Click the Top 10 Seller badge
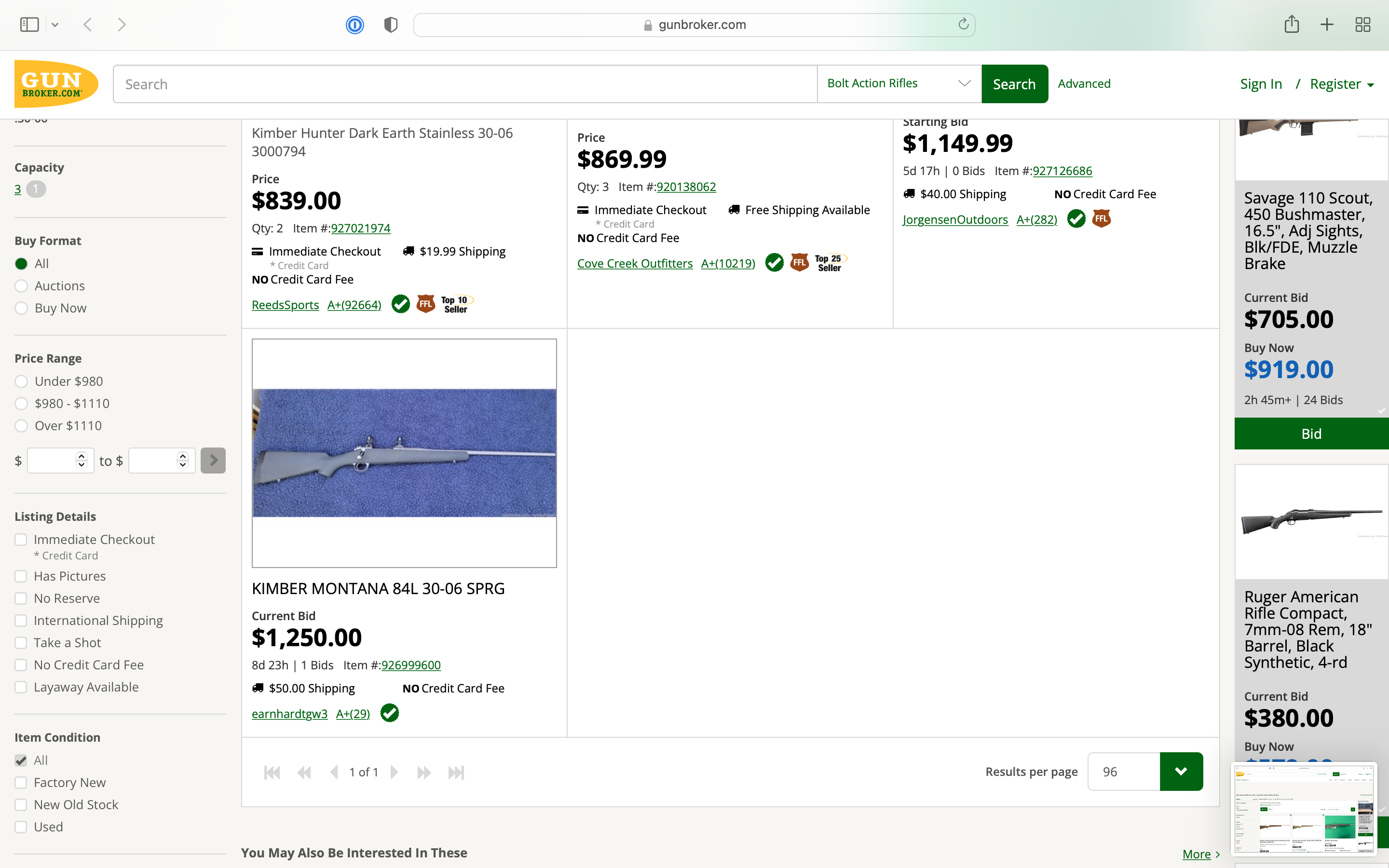 457,304
